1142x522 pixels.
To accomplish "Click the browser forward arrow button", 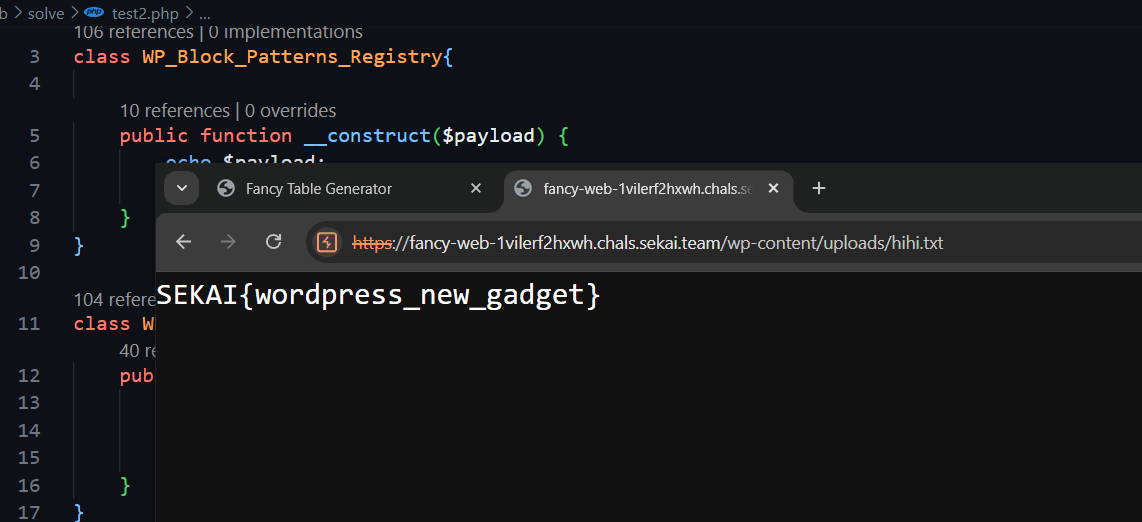I will coord(228,242).
